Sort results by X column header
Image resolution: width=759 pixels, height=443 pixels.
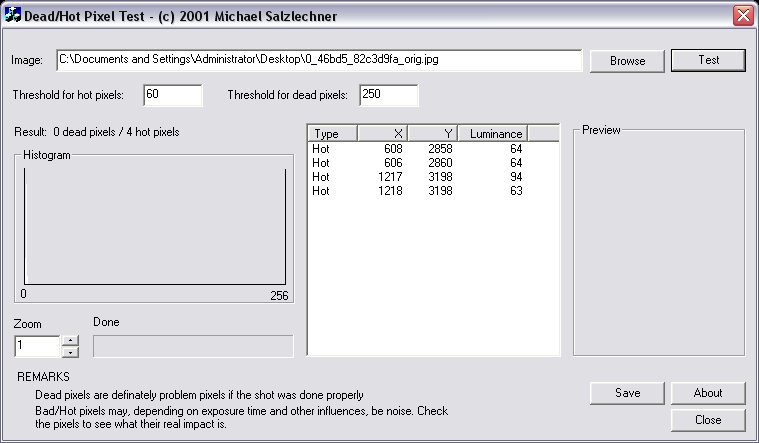pyautogui.click(x=382, y=133)
